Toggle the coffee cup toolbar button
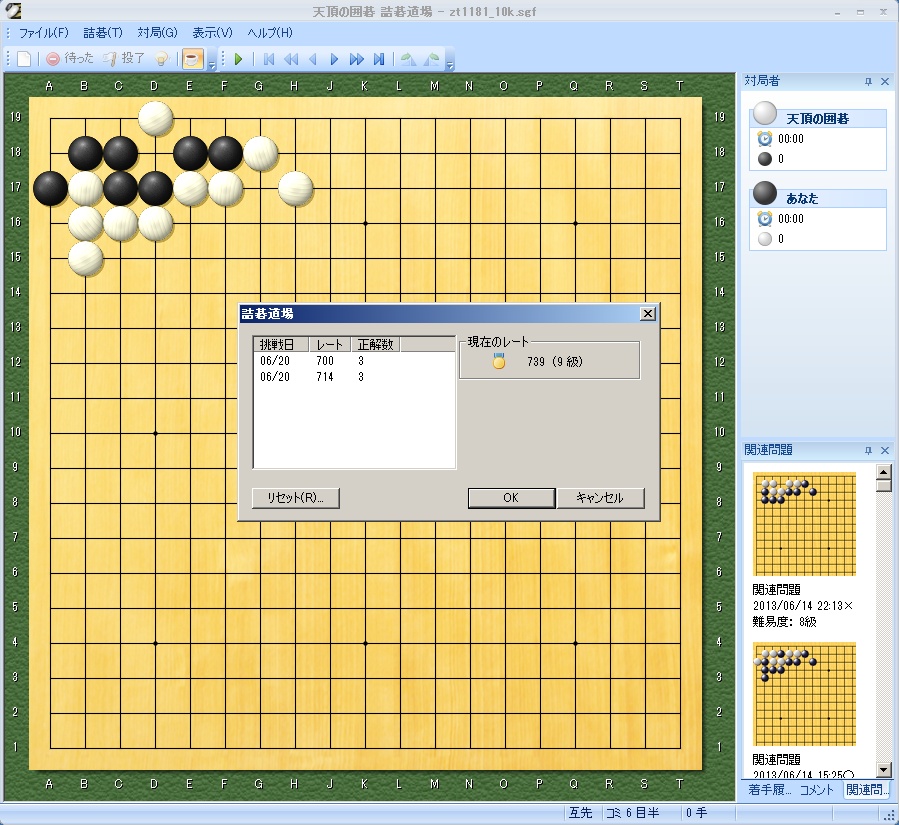The image size is (899, 825). tap(193, 59)
